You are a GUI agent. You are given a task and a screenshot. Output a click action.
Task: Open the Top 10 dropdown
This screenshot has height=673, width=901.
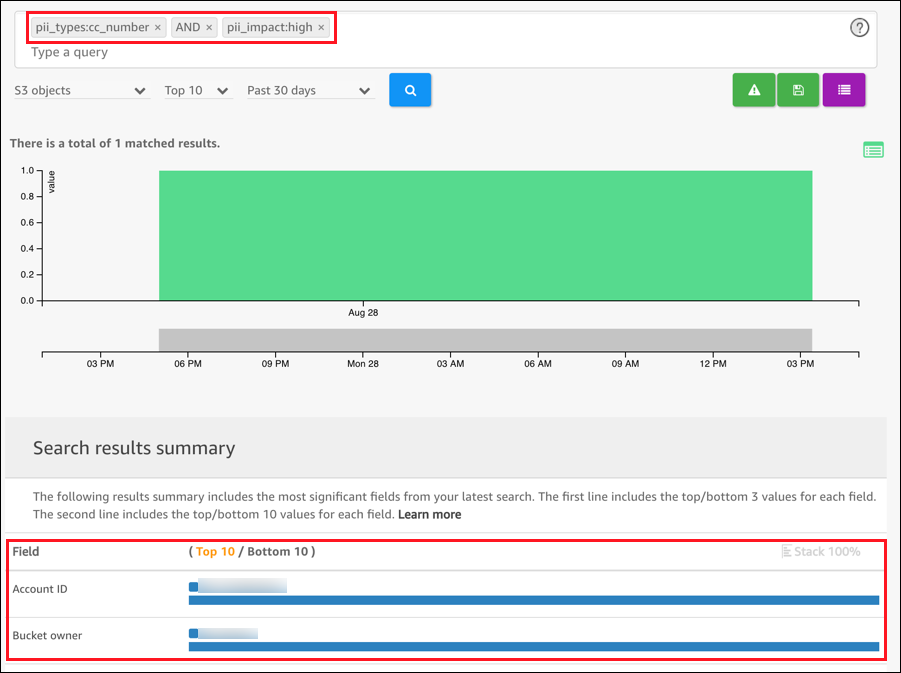tap(197, 90)
